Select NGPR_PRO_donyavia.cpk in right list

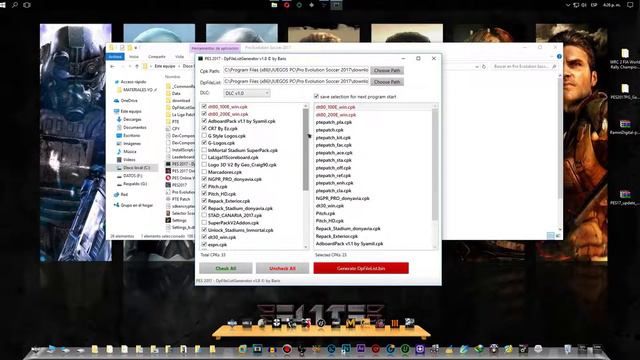(342, 198)
